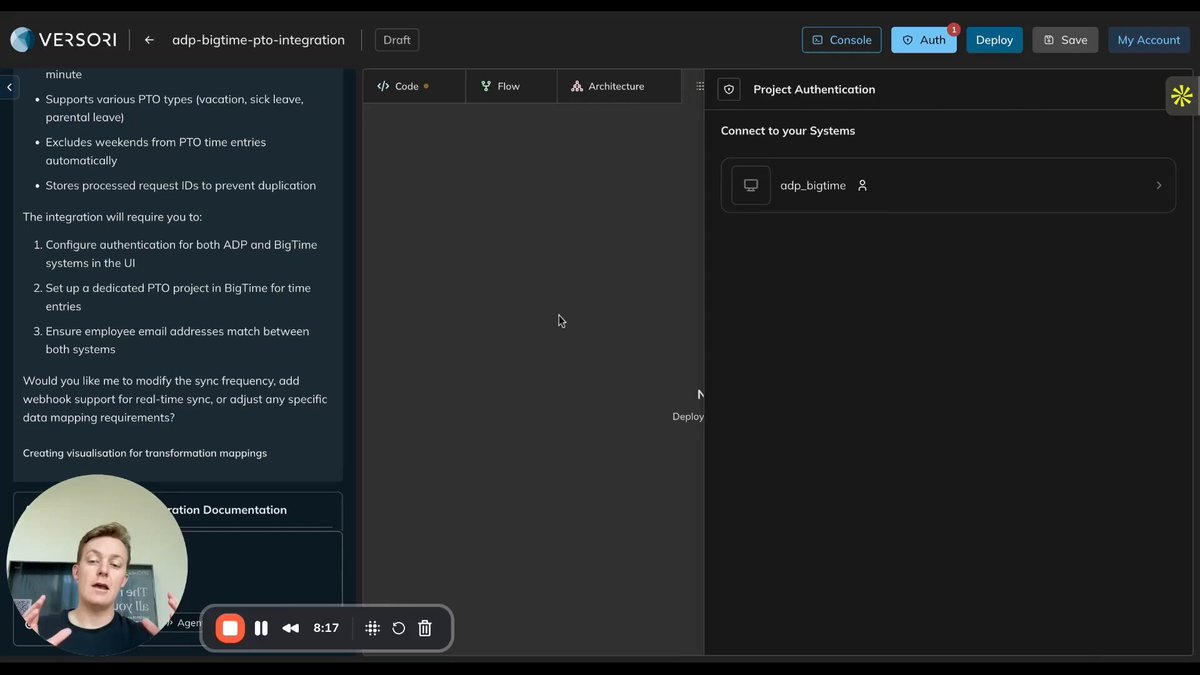
Task: Click the adp_bigtime monitor icon
Action: (751, 185)
